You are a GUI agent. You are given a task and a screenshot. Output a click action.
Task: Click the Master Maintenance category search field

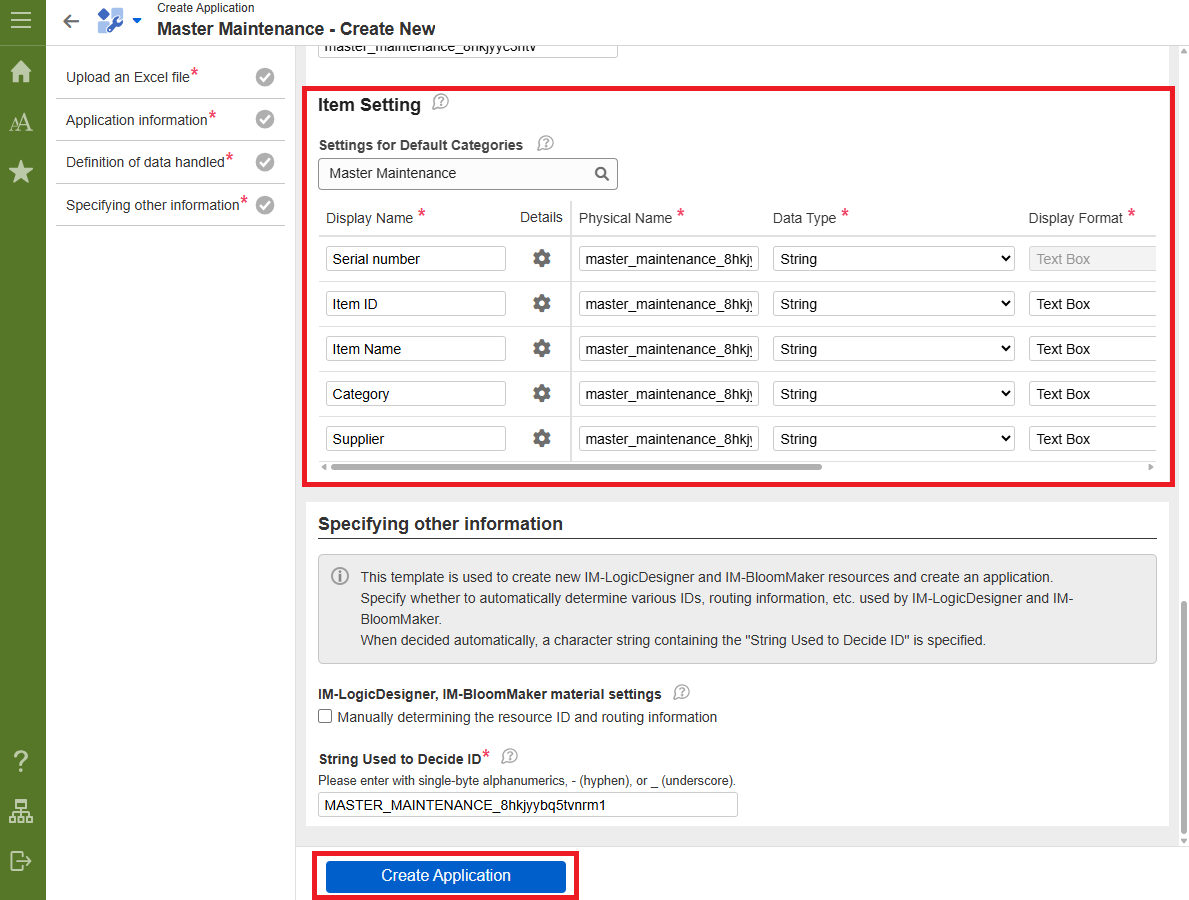tap(468, 174)
